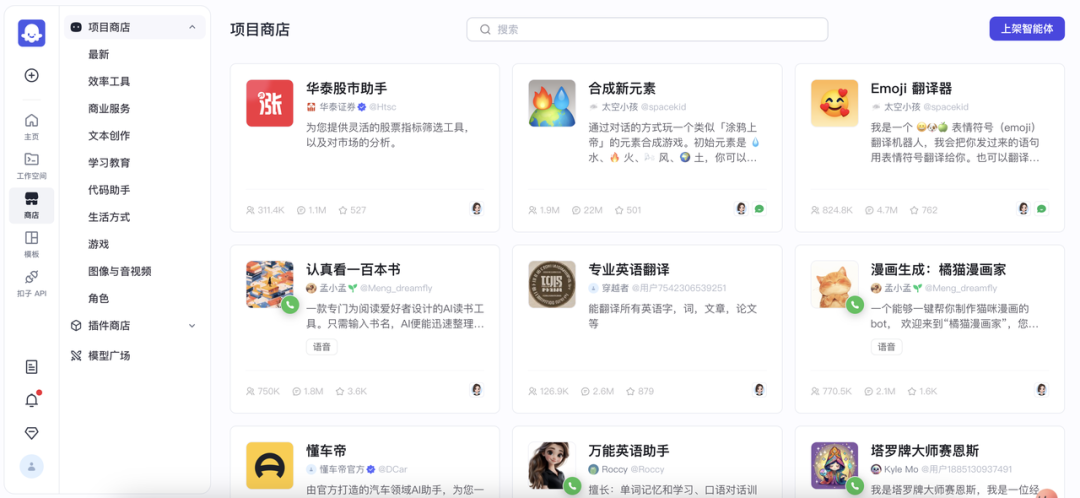Open the notifications bell icon

(32, 400)
